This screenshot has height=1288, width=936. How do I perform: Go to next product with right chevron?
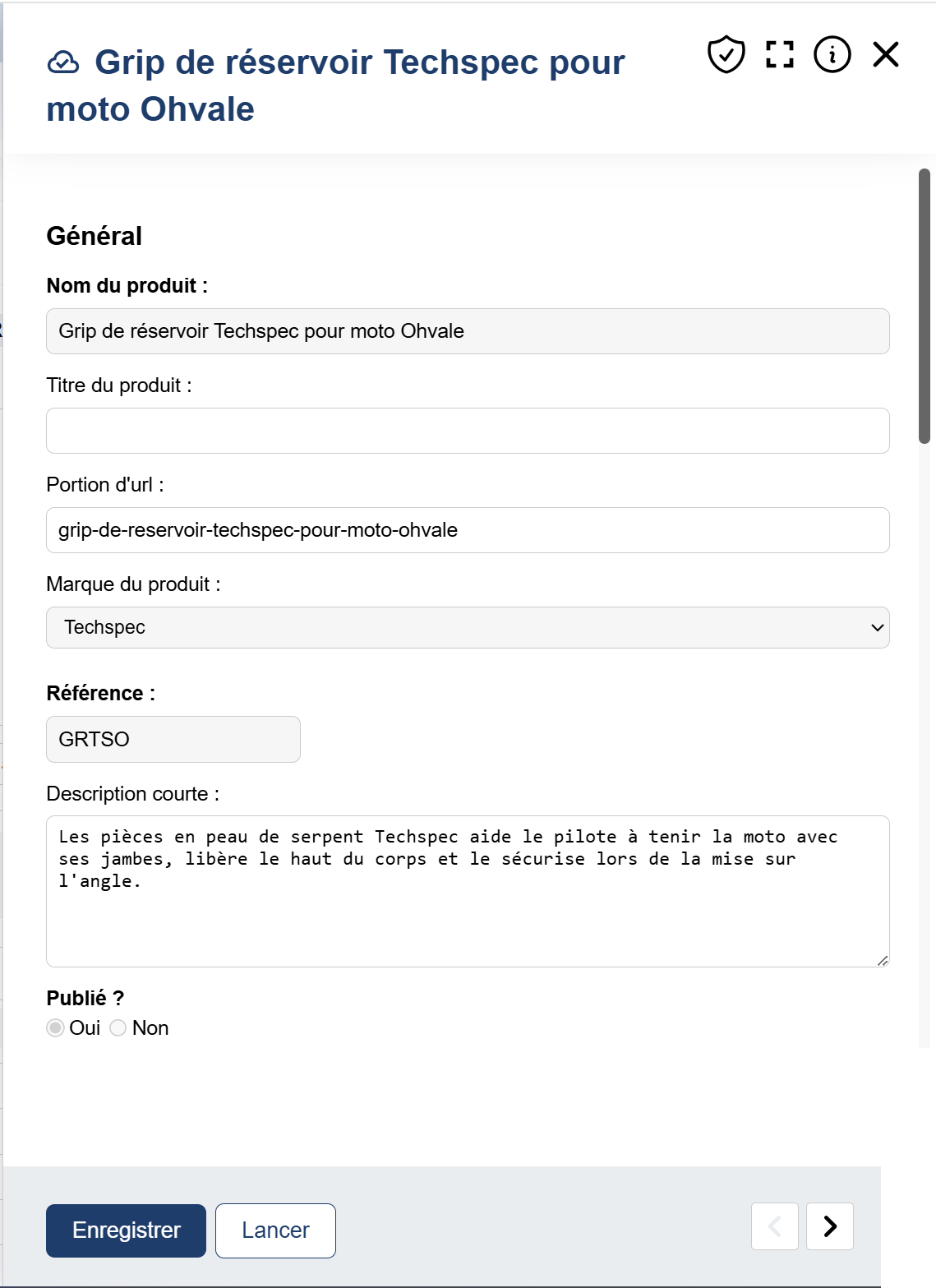coord(830,1226)
